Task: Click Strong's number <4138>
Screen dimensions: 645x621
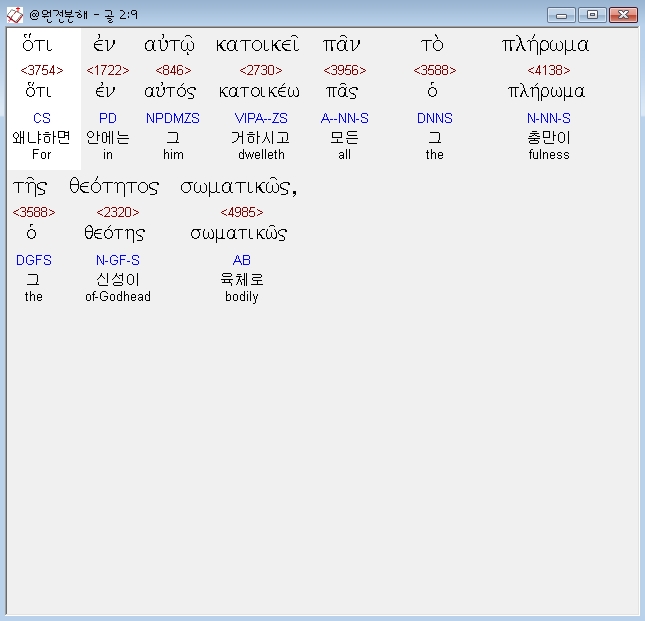Action: [549, 71]
